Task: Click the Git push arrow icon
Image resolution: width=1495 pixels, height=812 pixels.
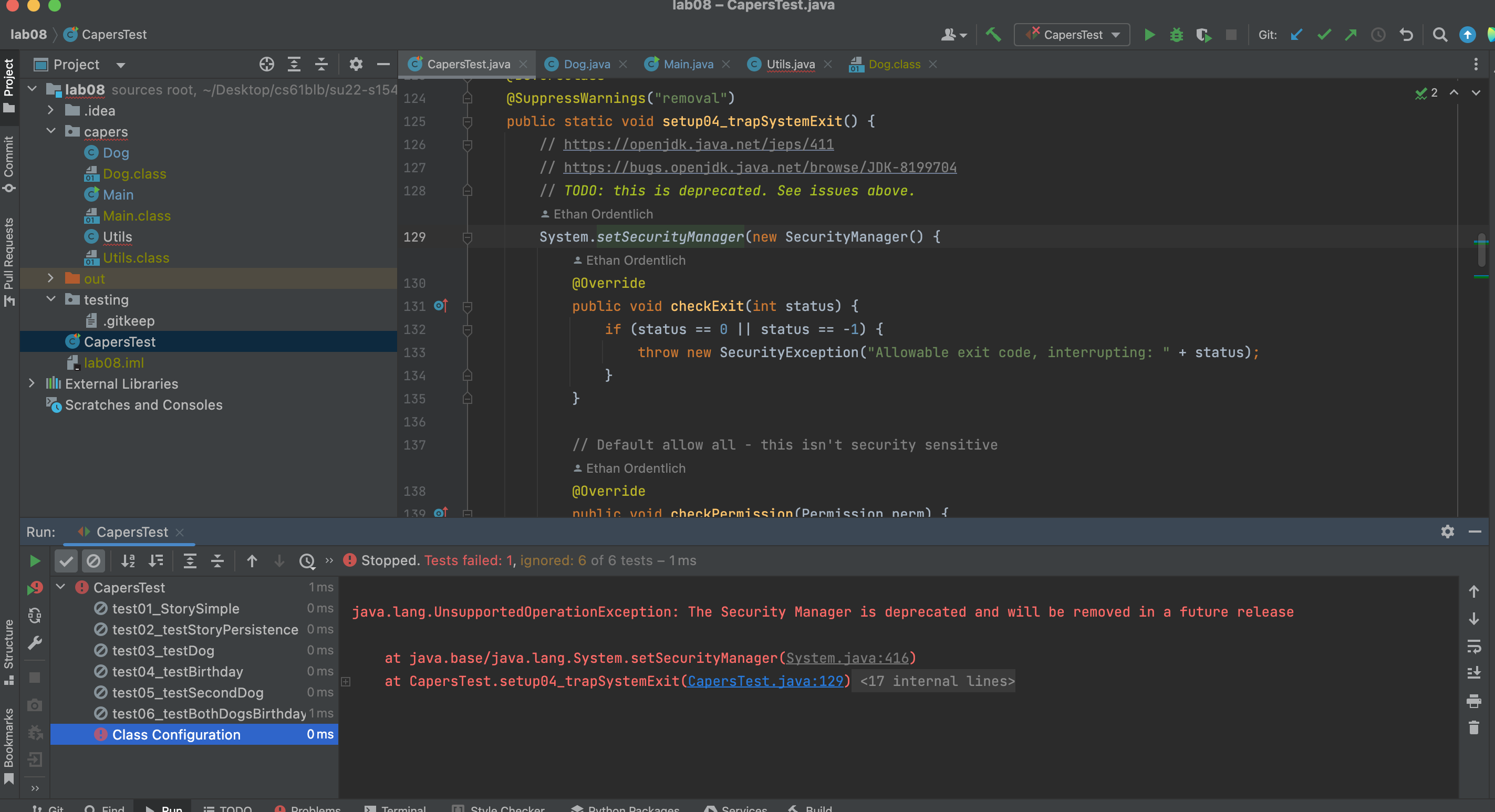Action: (1351, 35)
